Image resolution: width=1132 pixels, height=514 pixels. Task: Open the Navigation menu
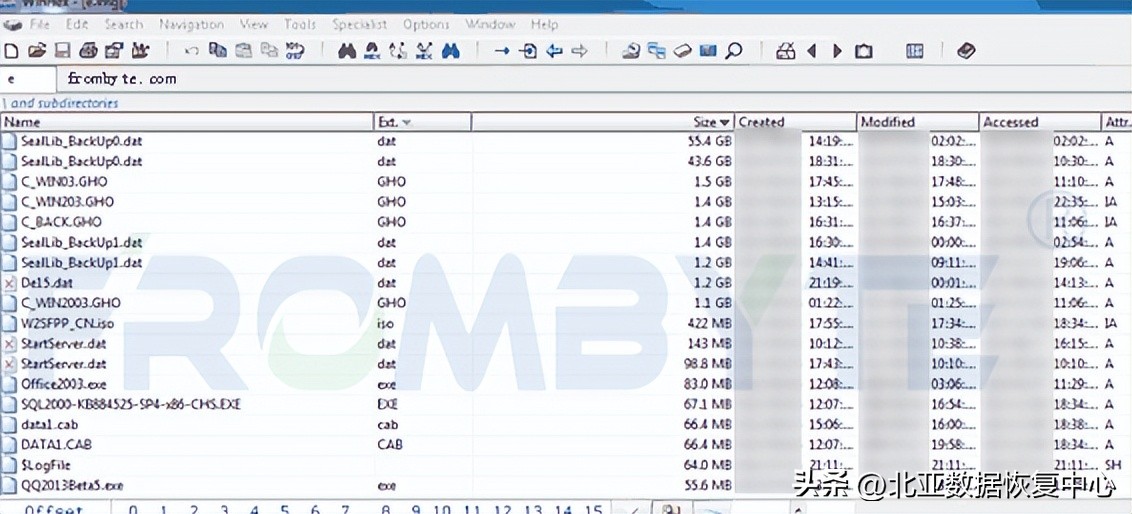[x=191, y=24]
